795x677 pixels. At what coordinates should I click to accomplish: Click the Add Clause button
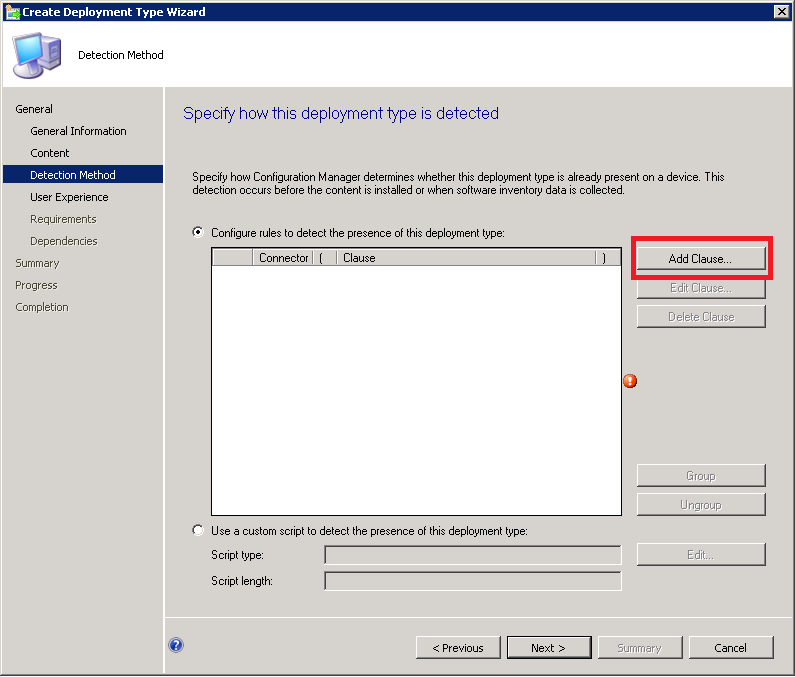(x=701, y=259)
